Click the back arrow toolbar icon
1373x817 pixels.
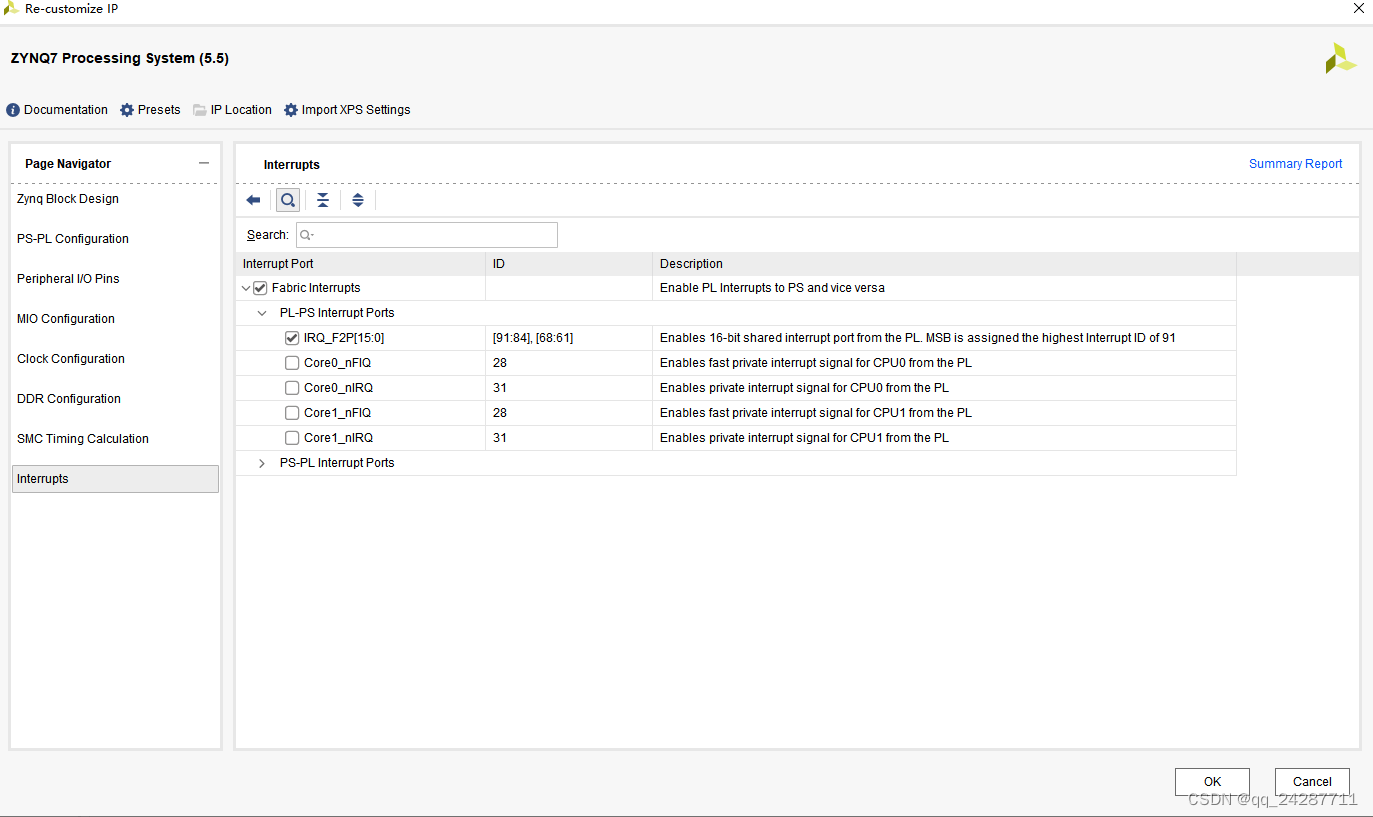pos(253,200)
